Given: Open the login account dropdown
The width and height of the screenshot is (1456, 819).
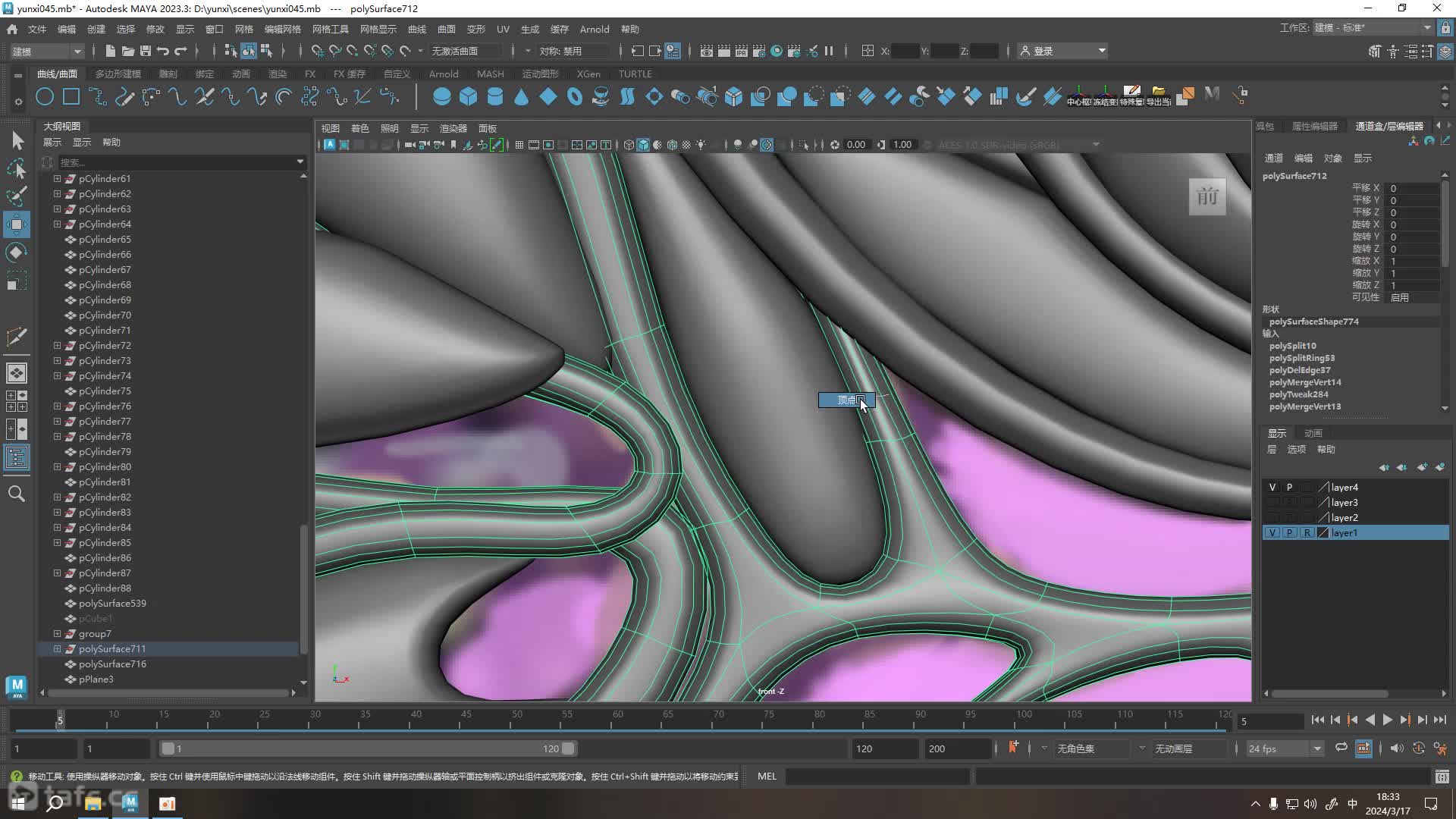Looking at the screenshot, I should 1063,51.
